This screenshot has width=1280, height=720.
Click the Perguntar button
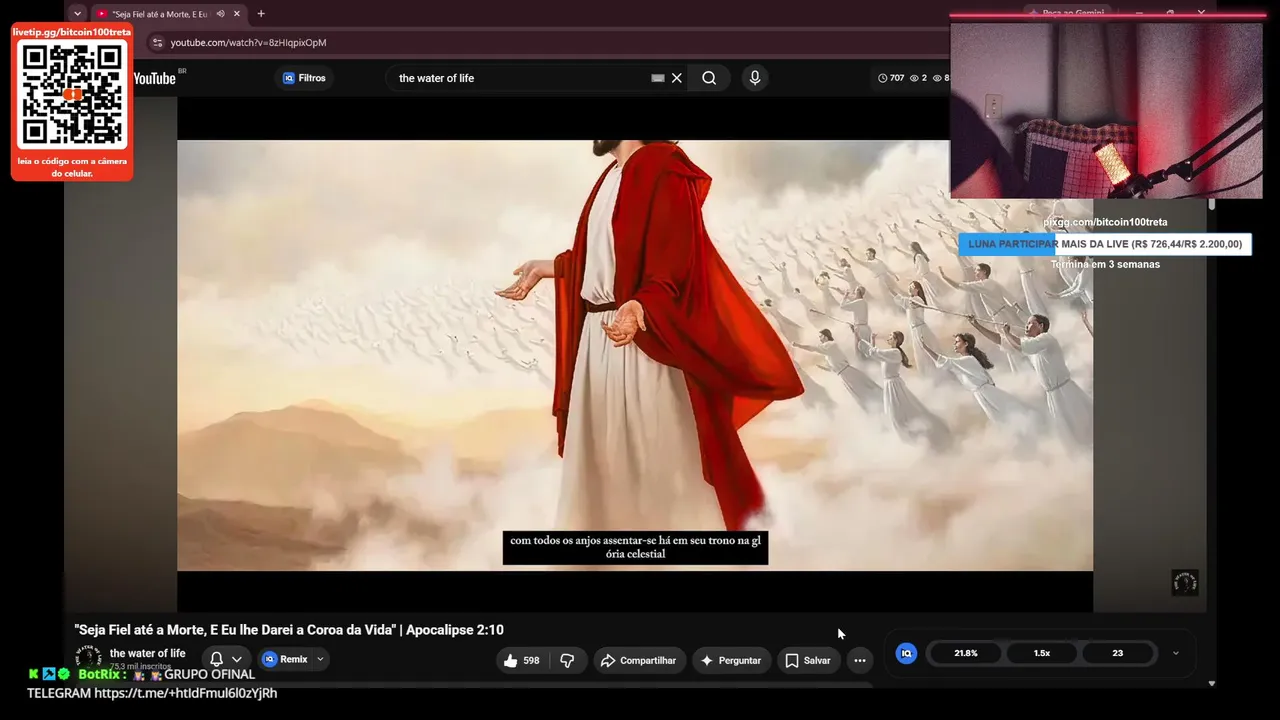731,661
